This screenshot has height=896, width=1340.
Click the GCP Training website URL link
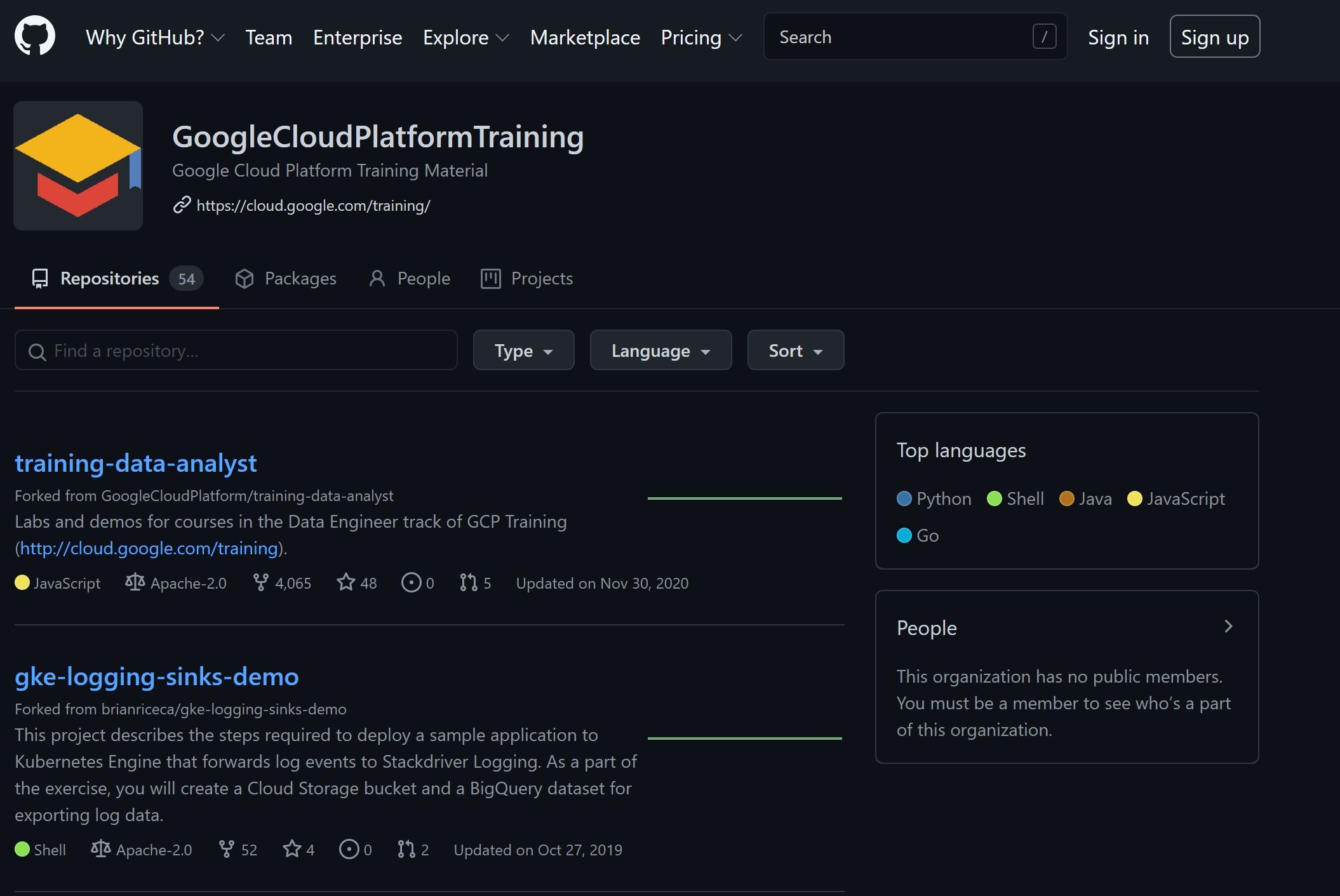pos(312,205)
